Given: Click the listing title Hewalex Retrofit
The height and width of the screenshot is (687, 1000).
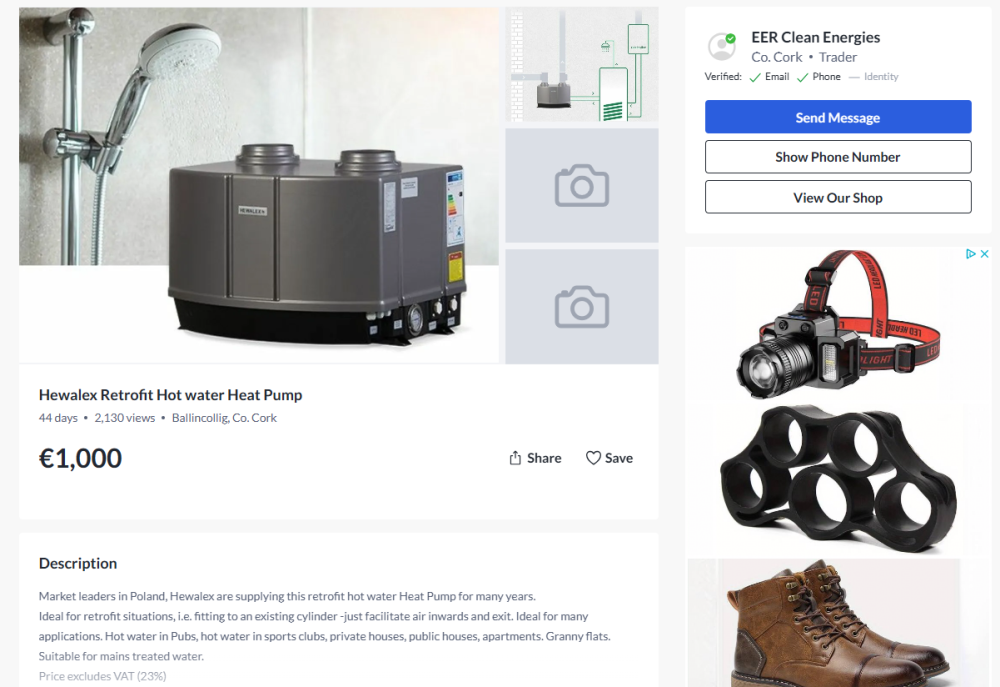Looking at the screenshot, I should (170, 395).
